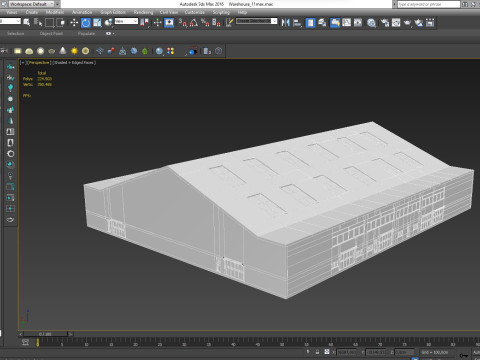Click the keyword search input field
This screenshot has height=360, width=480.
429,4
